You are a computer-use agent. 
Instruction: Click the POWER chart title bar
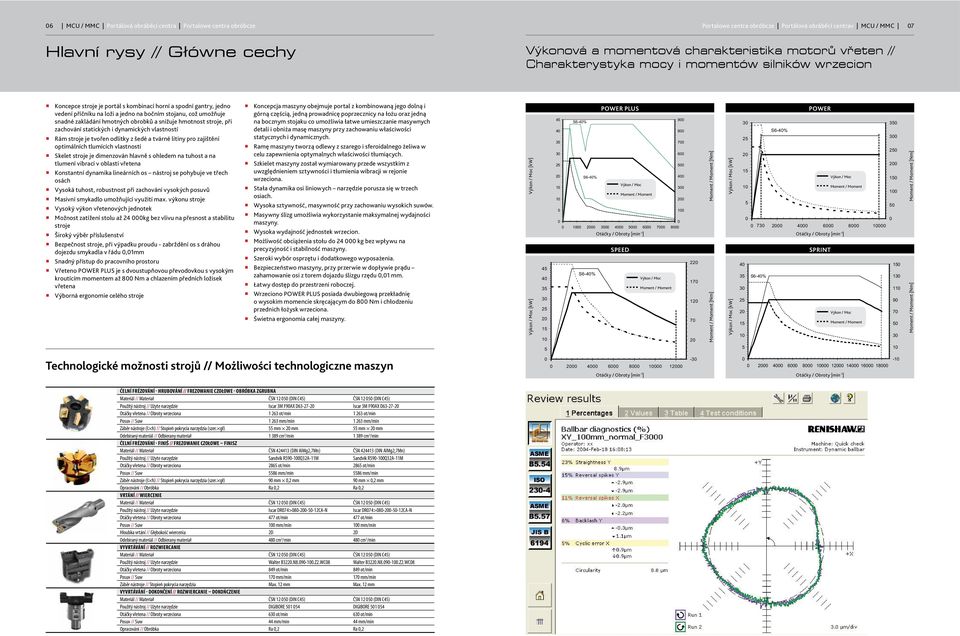pyautogui.click(x=820, y=108)
